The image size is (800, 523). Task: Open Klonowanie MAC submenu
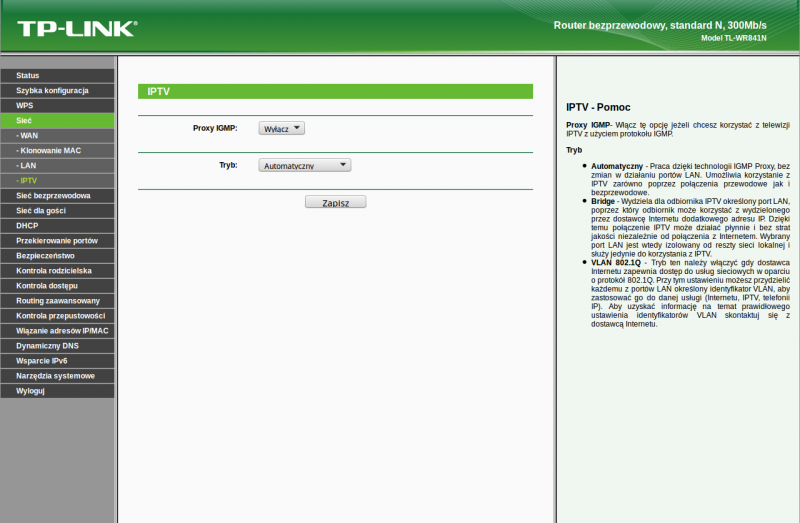tap(58, 151)
